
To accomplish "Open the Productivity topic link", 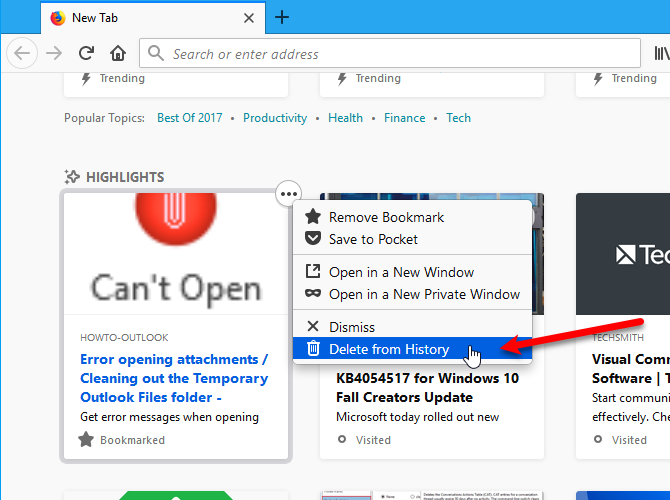I will tap(275, 118).
